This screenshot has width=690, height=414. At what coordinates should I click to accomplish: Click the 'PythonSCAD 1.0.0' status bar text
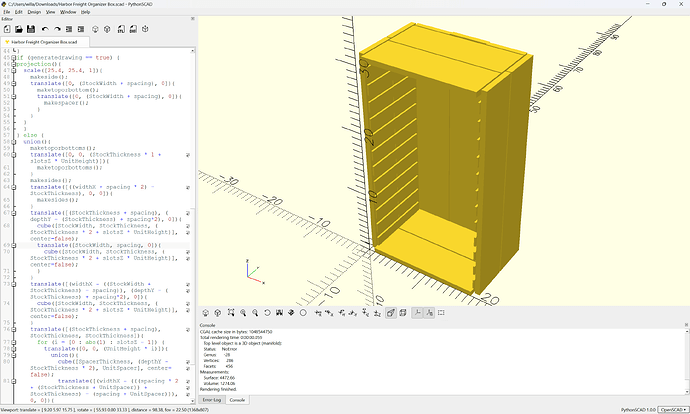(638, 410)
